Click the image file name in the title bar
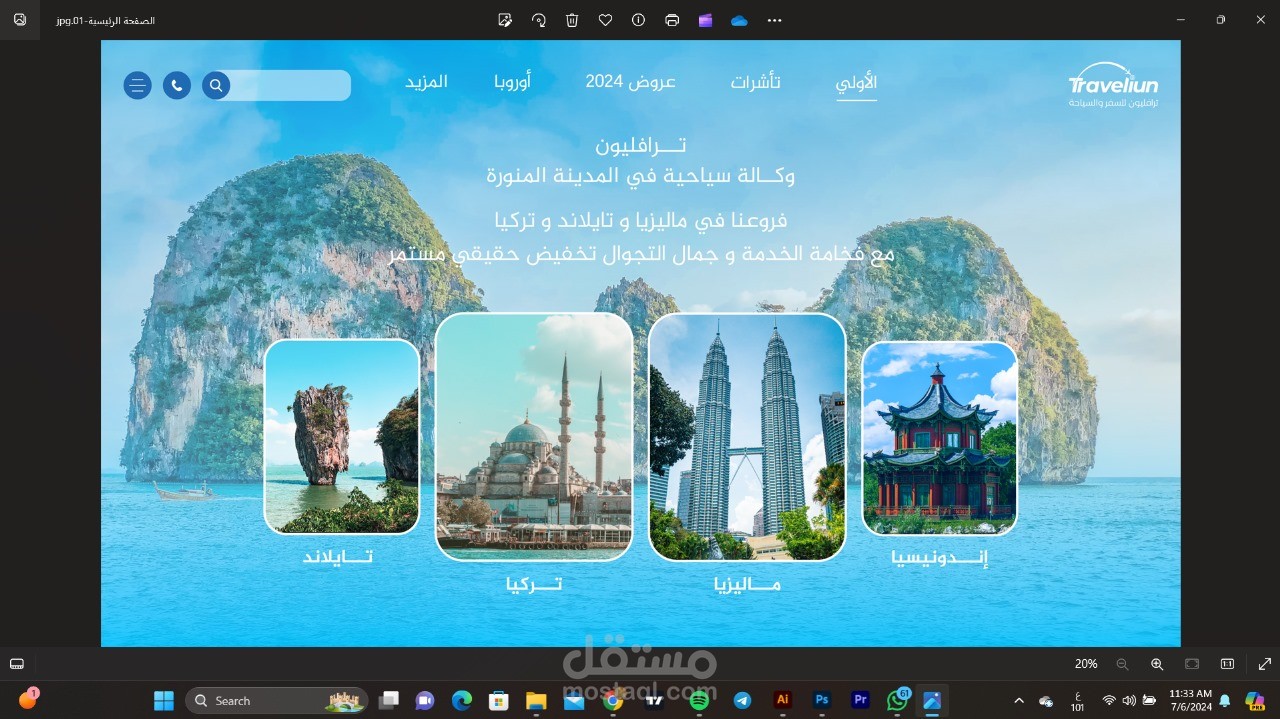The width and height of the screenshot is (1280, 719). coord(106,21)
